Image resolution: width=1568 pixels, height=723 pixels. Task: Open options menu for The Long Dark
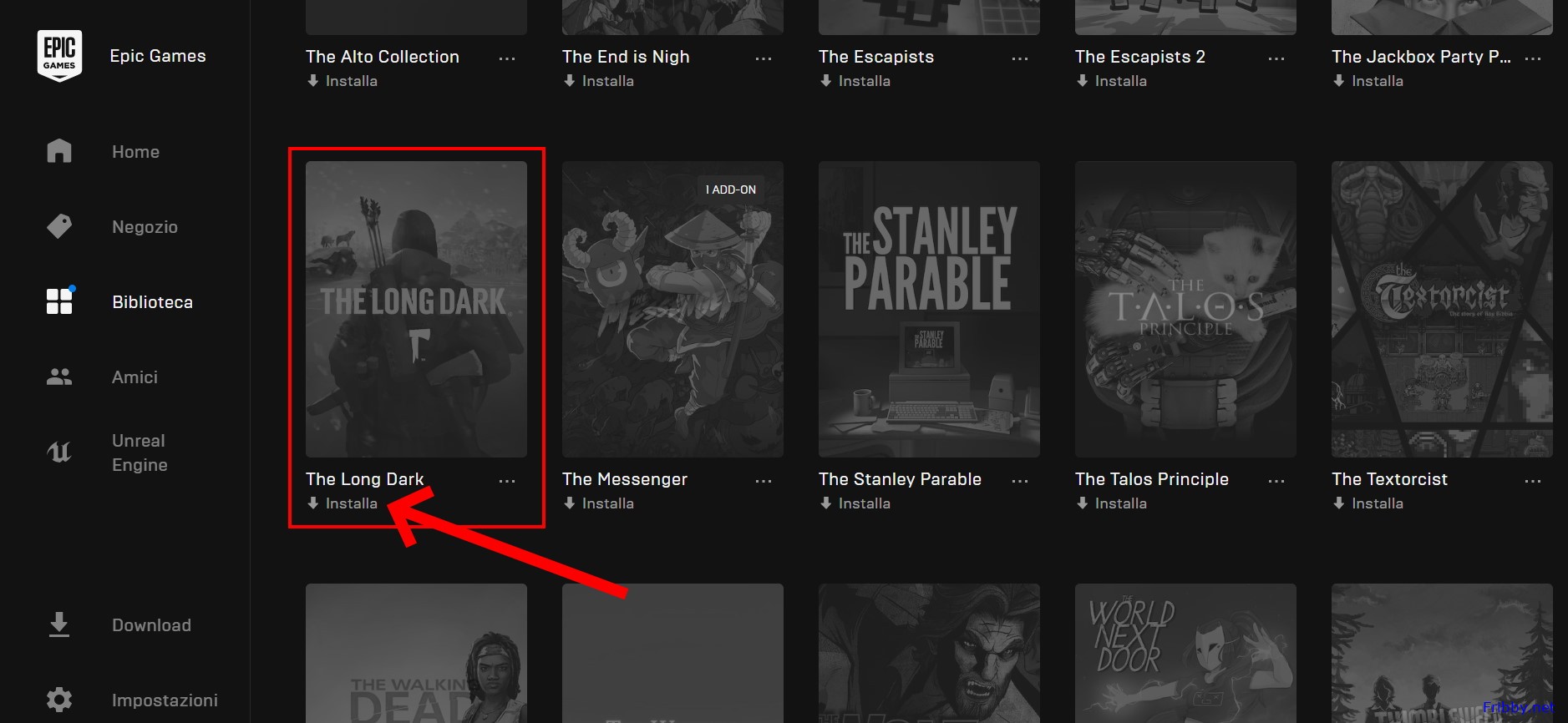pos(507,481)
